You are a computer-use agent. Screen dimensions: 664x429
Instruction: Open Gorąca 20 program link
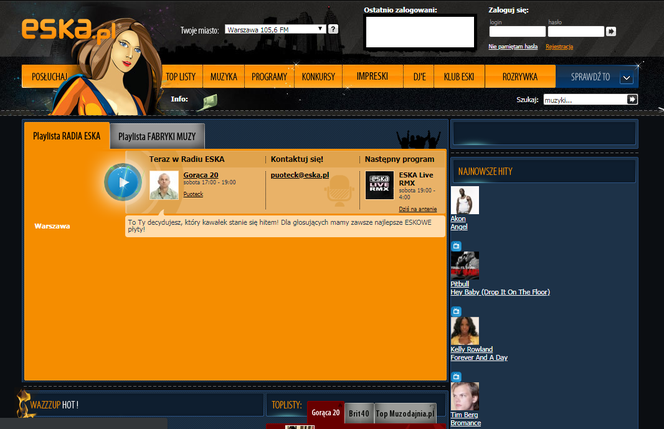pos(201,175)
